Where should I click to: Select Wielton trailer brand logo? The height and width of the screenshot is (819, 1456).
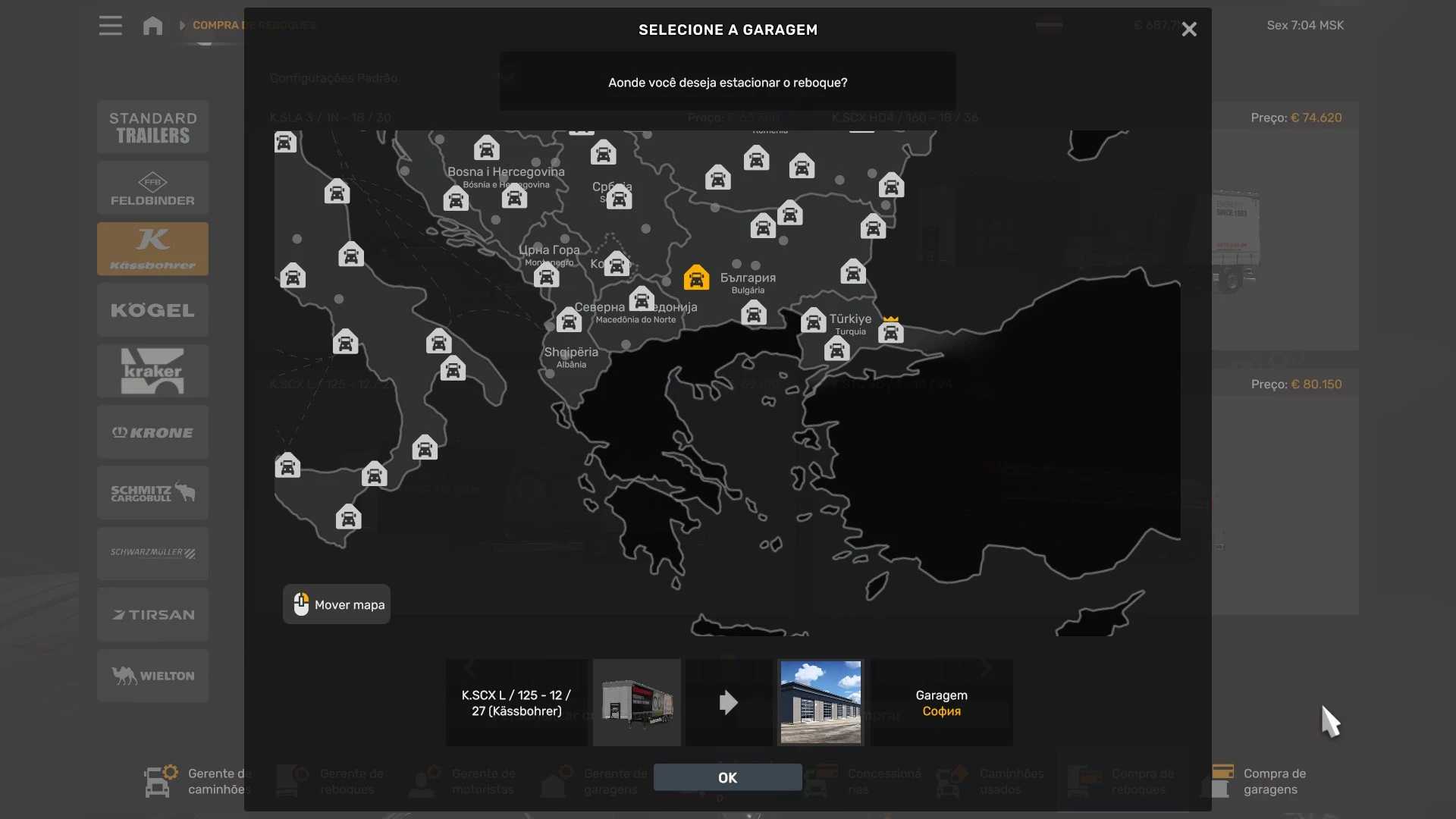coord(152,676)
